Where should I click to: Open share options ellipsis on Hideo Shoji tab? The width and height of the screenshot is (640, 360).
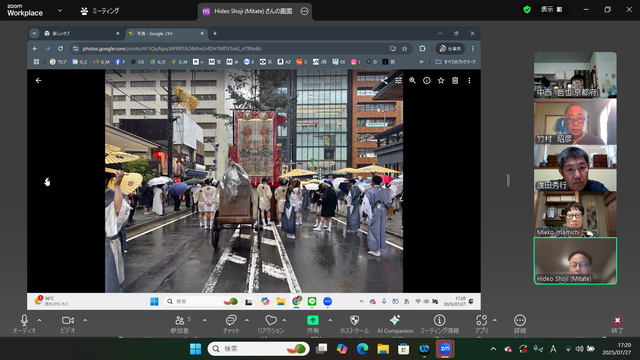click(x=304, y=11)
